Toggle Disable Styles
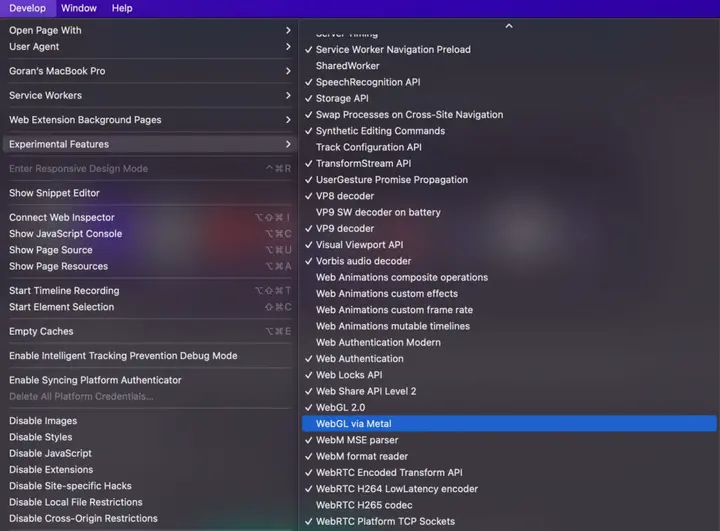 (150, 437)
